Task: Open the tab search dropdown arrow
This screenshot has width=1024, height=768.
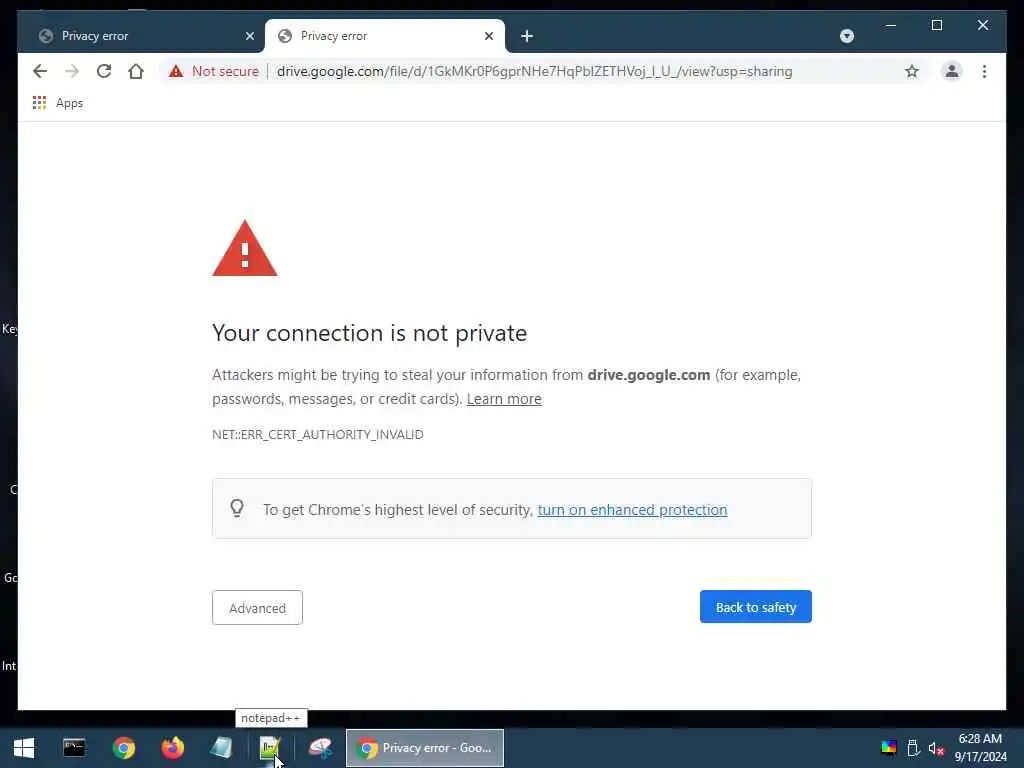Action: click(846, 36)
